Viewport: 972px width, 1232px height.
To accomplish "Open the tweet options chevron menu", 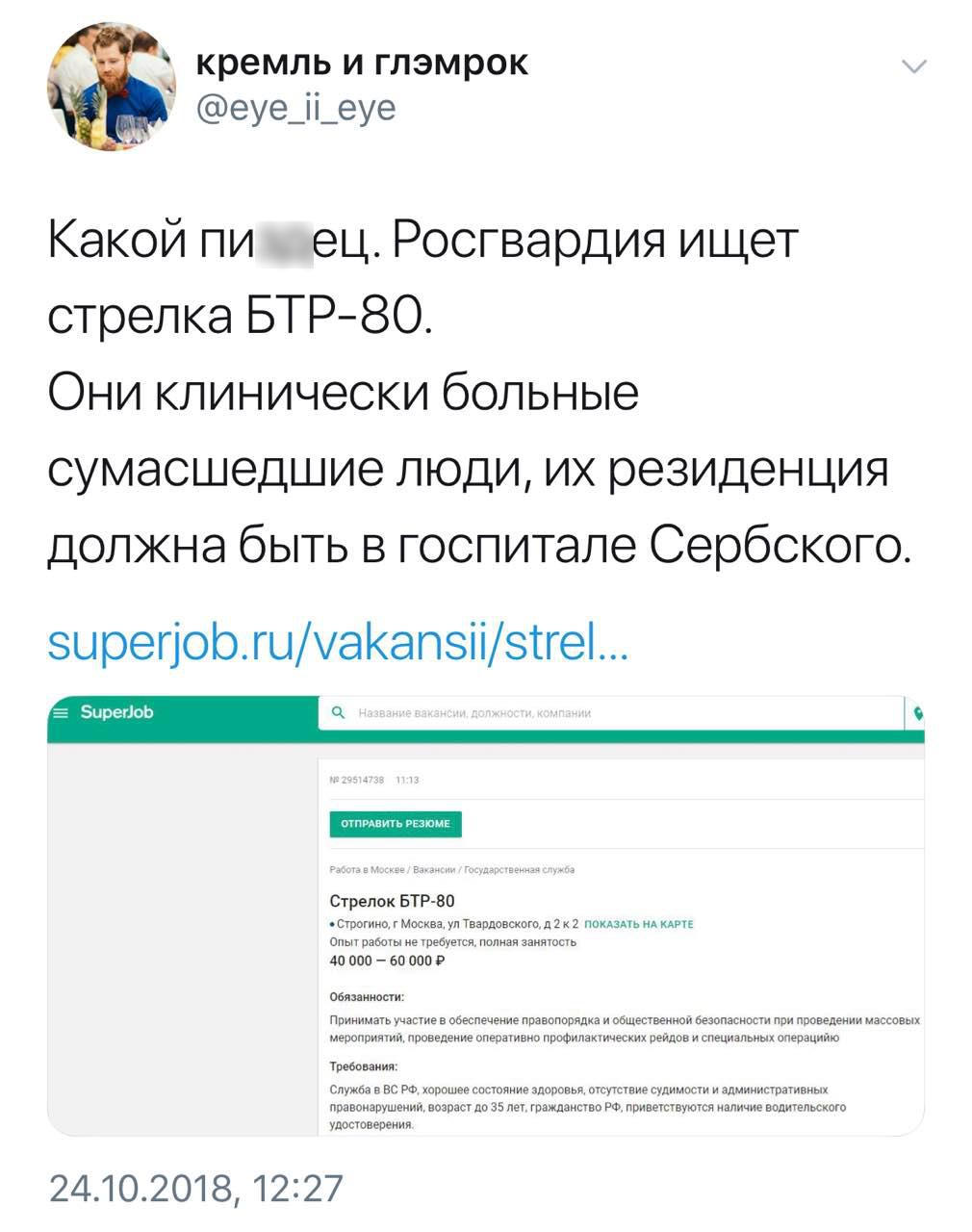I will tap(913, 66).
